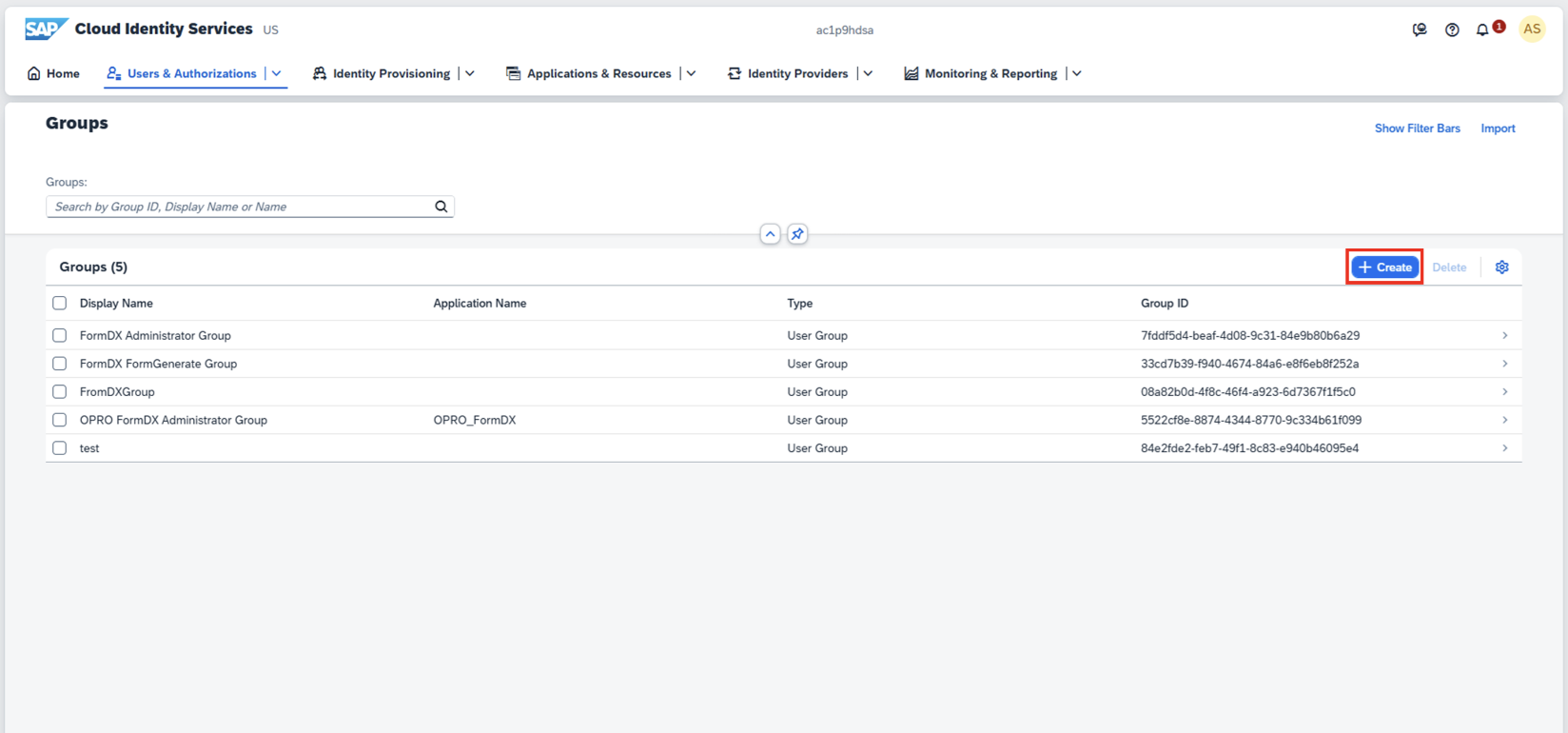Viewport: 1568px width, 733px height.
Task: Click the search magnifier icon
Action: (x=441, y=207)
